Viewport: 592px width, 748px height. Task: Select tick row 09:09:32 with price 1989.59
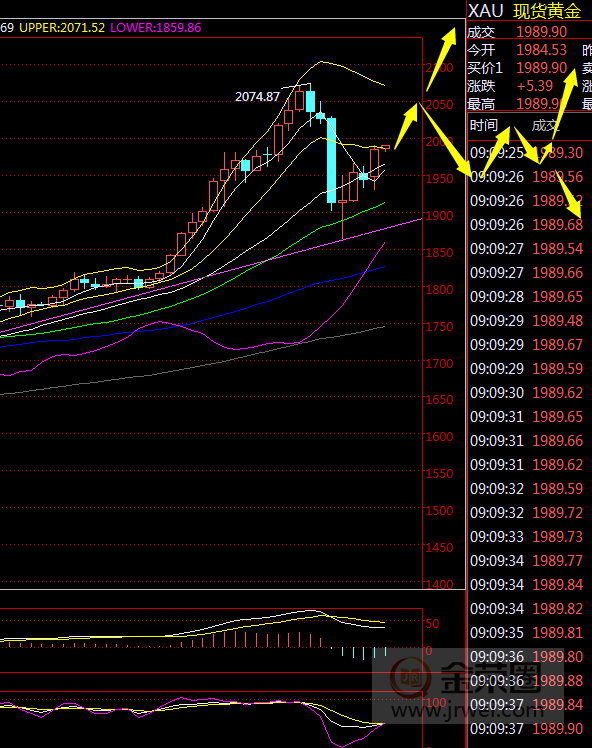(527, 489)
